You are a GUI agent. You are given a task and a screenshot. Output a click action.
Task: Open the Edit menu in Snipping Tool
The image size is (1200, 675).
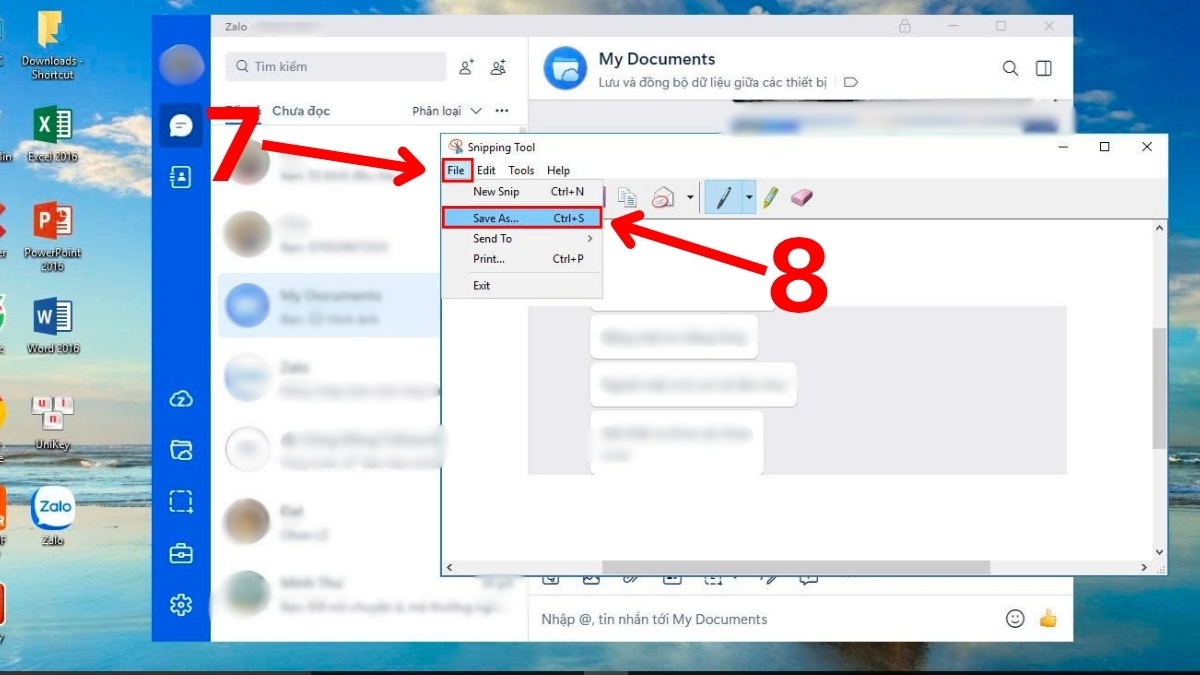[x=486, y=170]
